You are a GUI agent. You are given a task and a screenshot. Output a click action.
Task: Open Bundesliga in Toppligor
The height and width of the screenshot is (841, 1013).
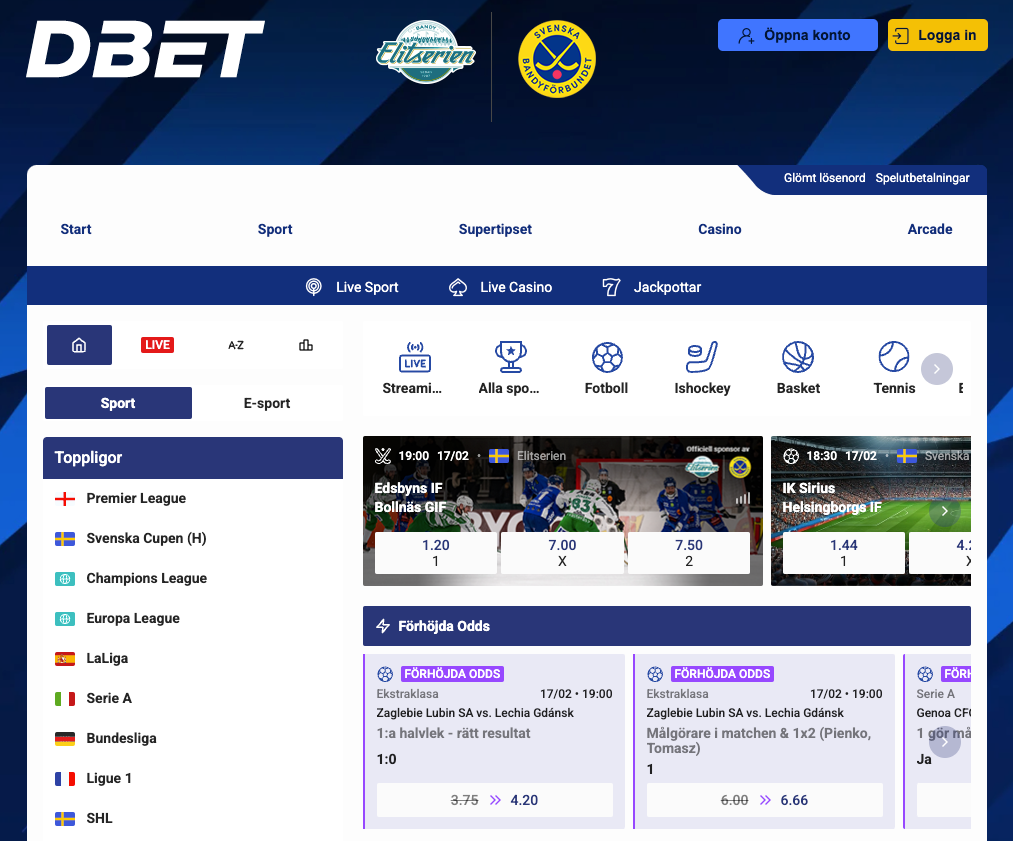193,739
